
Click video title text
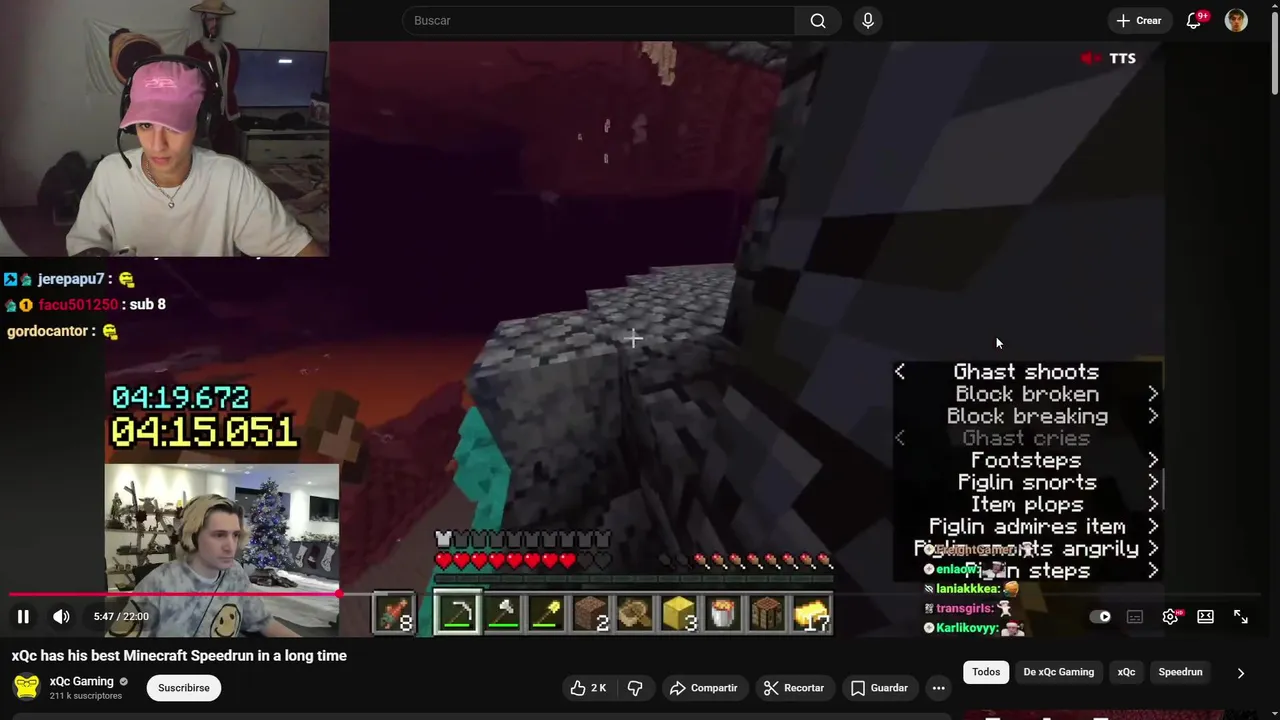click(x=179, y=656)
